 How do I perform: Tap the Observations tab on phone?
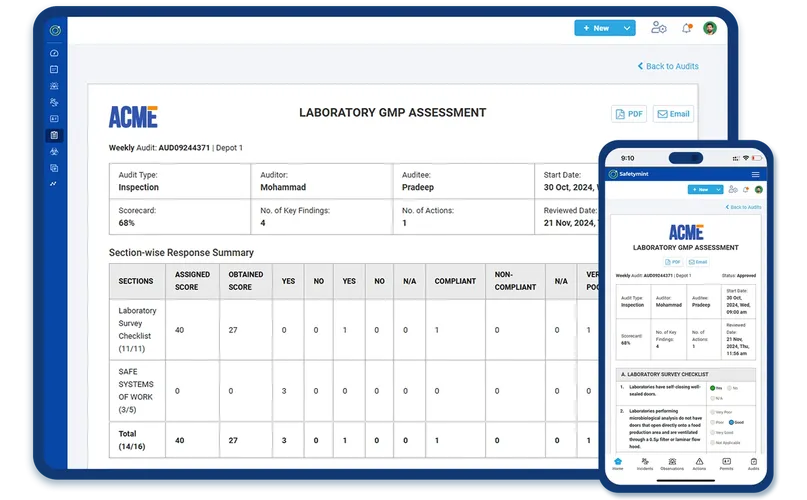pos(672,464)
